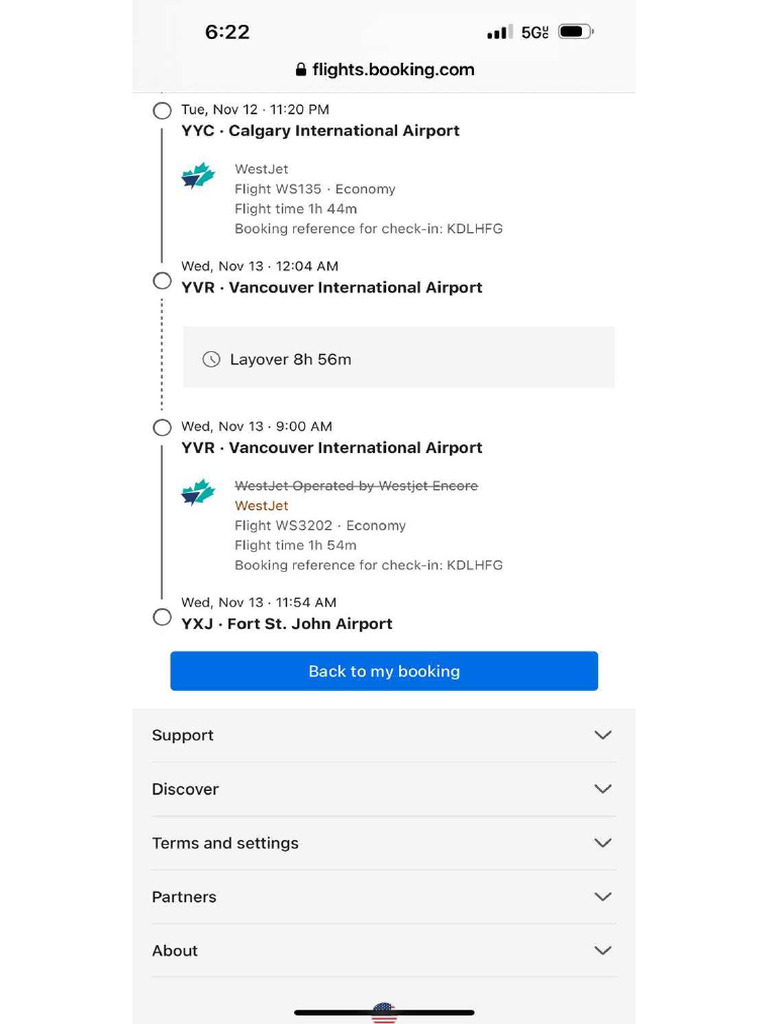The image size is (768, 1024).
Task: Tap the flights.booking.com address bar
Action: [x=385, y=70]
